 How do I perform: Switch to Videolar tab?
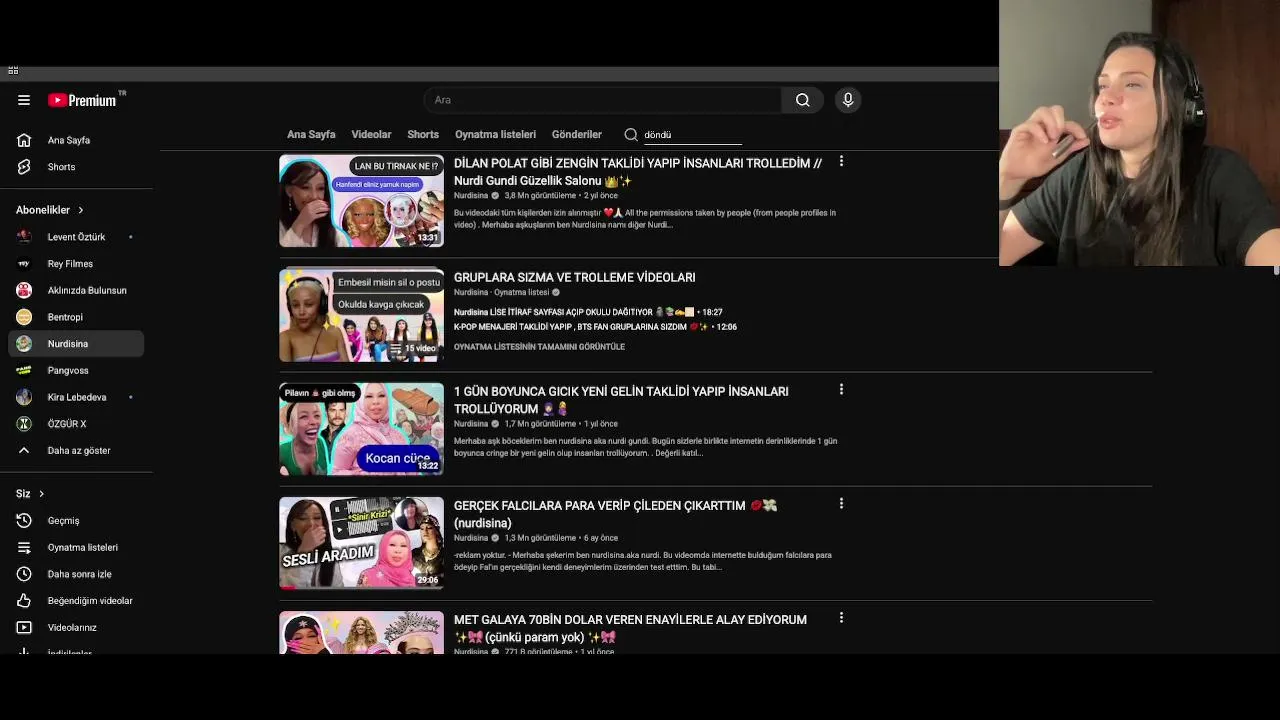371,134
